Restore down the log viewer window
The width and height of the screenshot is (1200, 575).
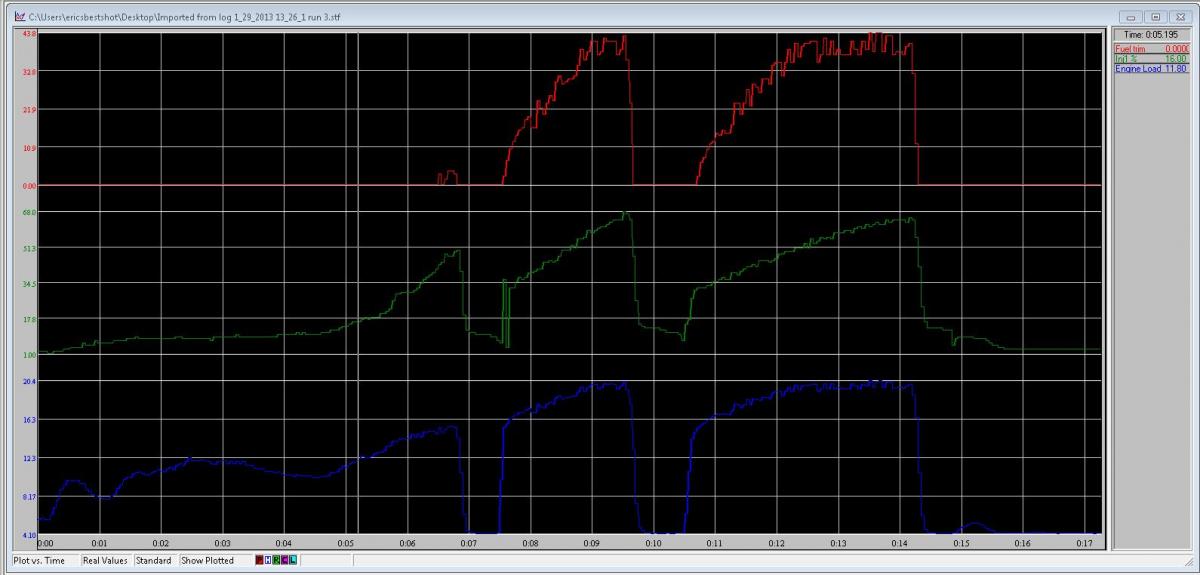pos(1156,17)
